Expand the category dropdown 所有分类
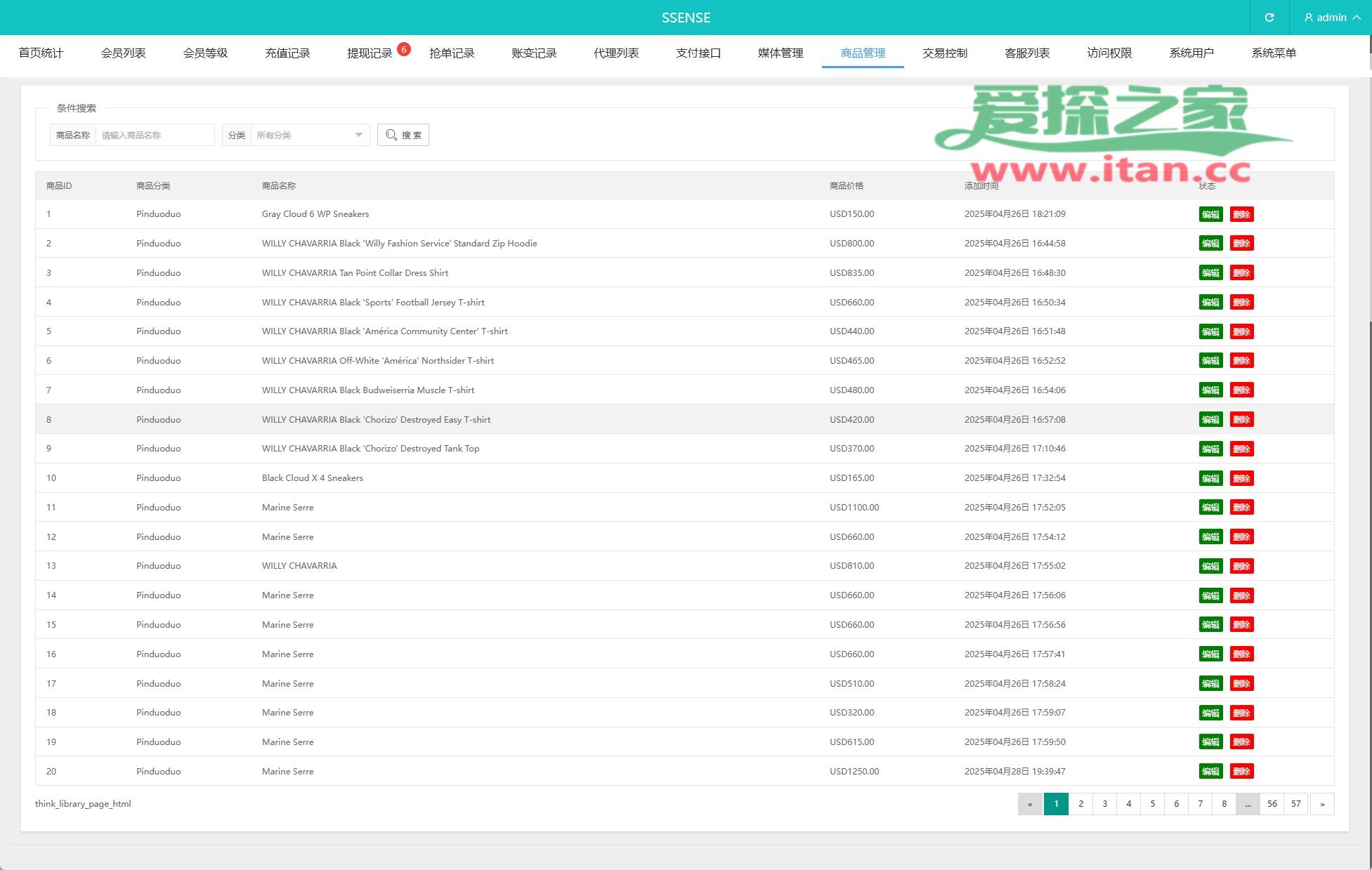Screen dimensions: 1372x870 pos(310,135)
